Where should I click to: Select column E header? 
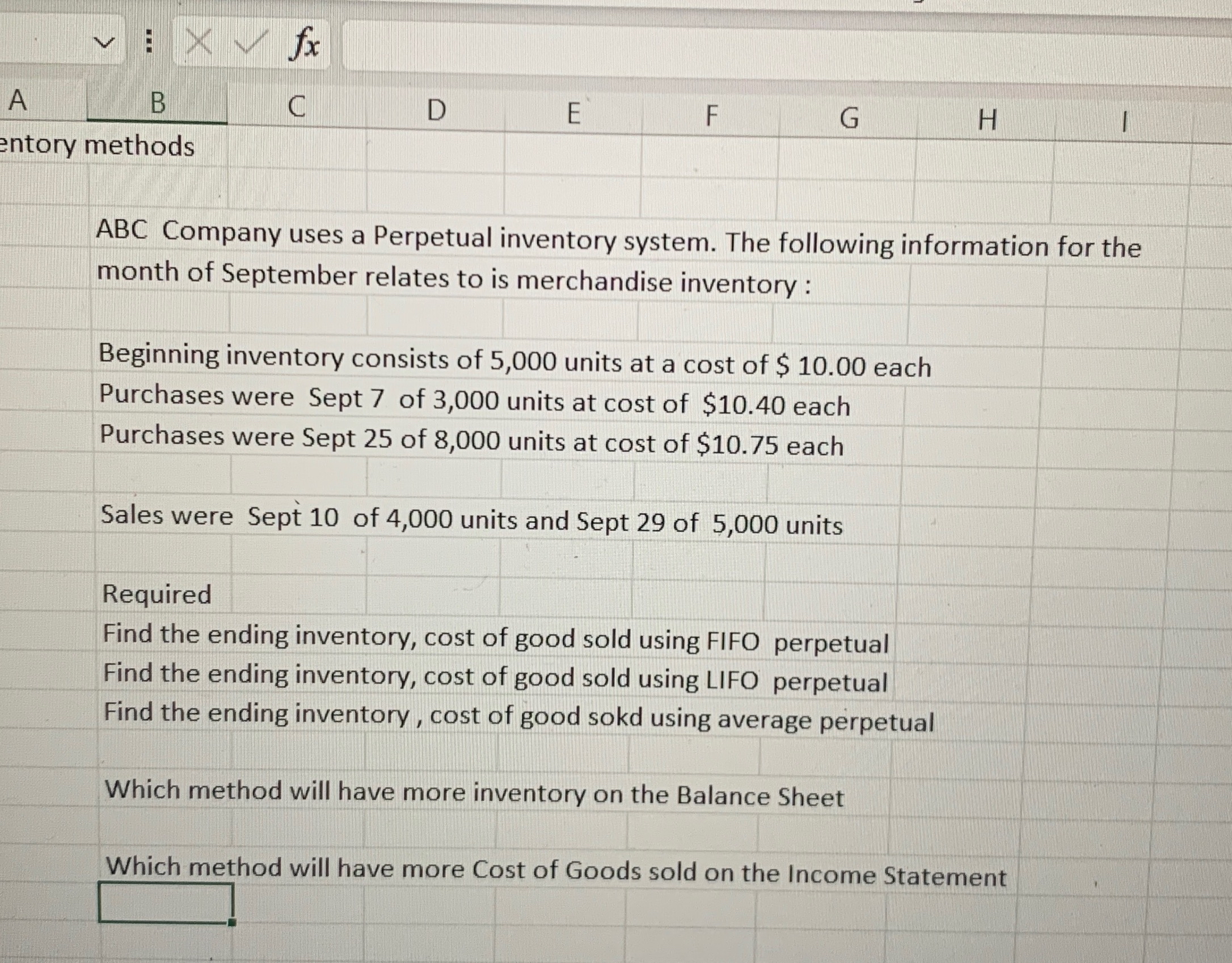pyautogui.click(x=574, y=113)
